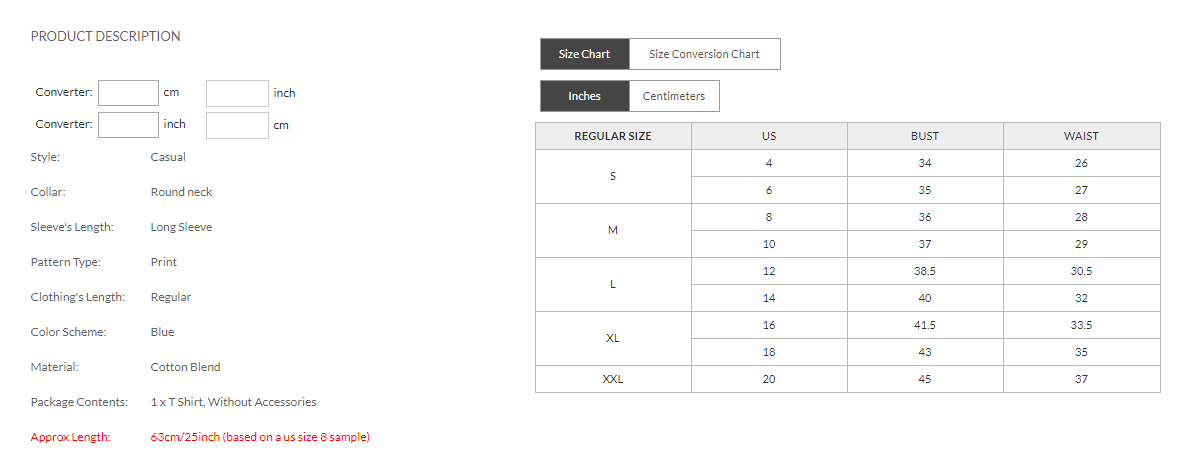
Task: Click the red Approx Length label
Action: pos(70,437)
